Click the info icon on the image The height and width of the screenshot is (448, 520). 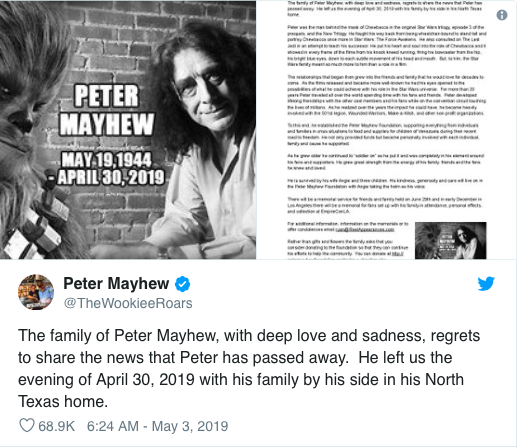[x=502, y=15]
